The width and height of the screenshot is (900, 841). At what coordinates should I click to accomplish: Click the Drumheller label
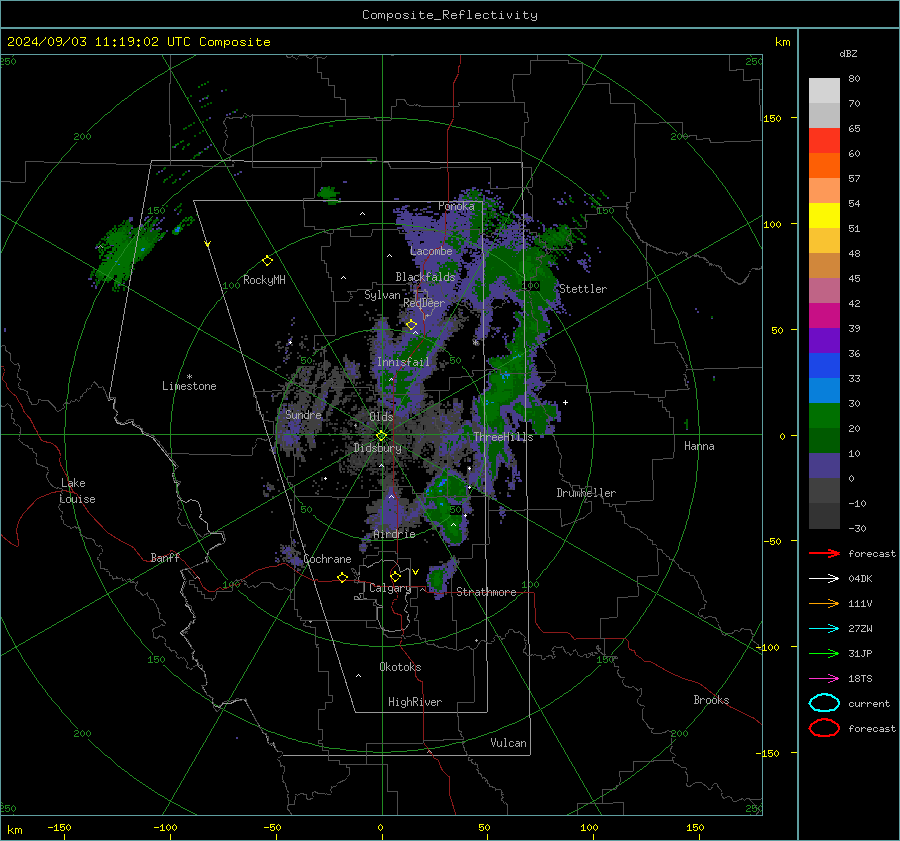[586, 493]
